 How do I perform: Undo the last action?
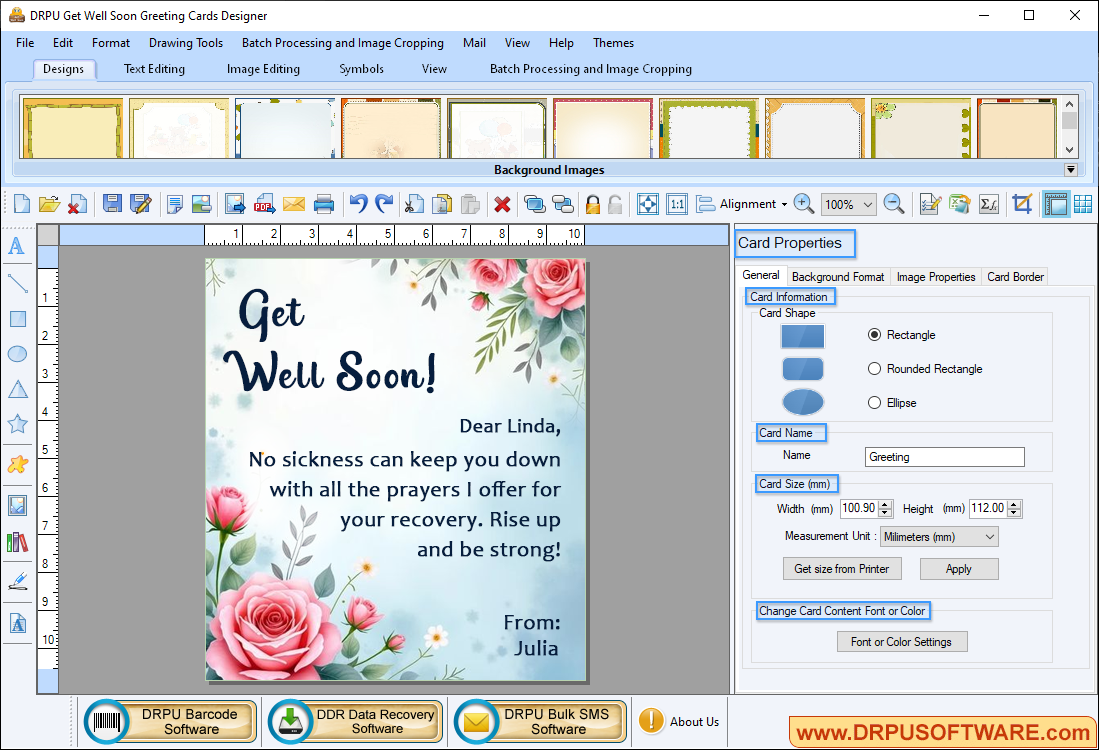(358, 204)
